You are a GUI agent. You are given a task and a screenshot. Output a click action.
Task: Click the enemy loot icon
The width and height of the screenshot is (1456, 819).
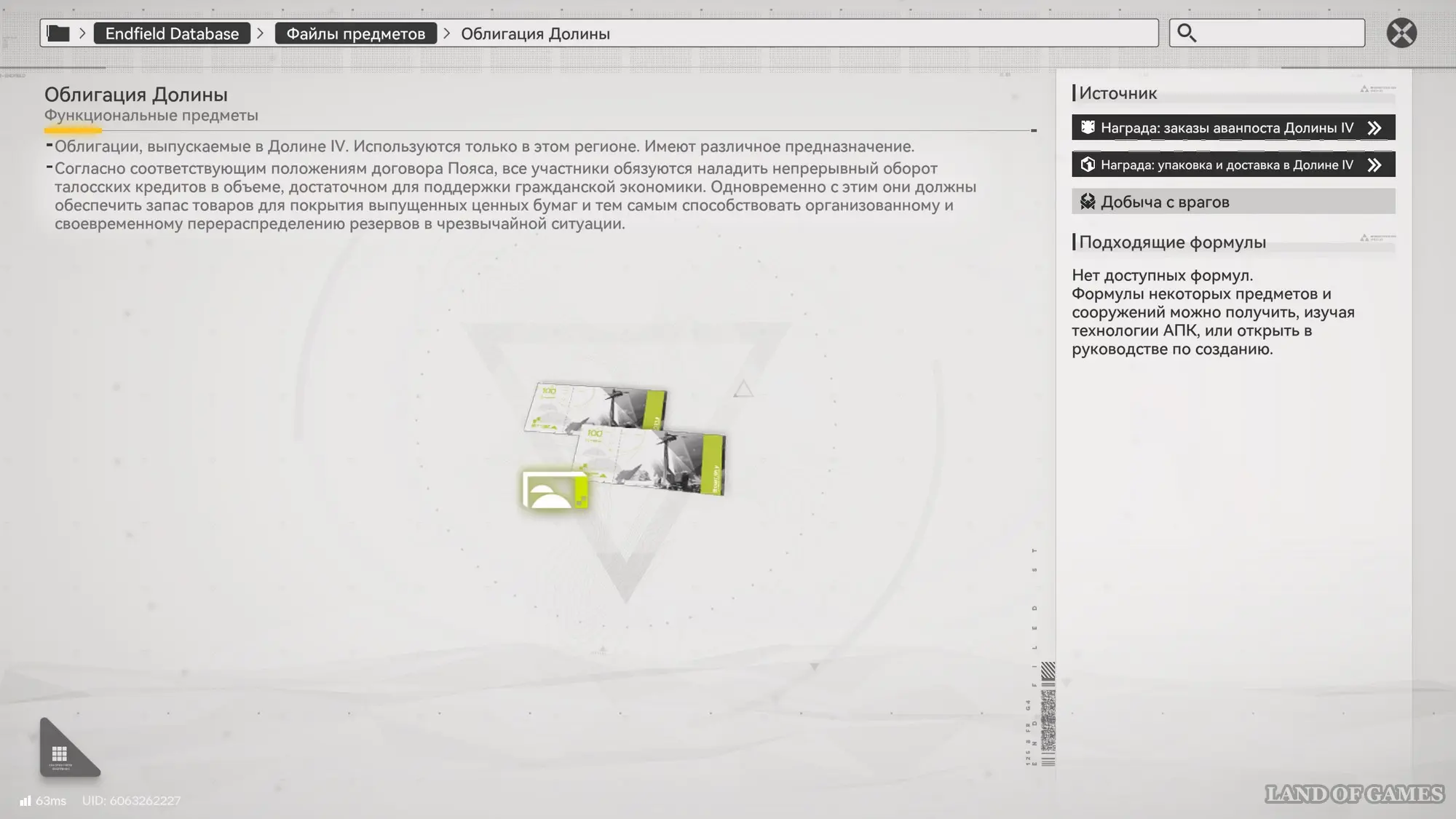[x=1088, y=202]
